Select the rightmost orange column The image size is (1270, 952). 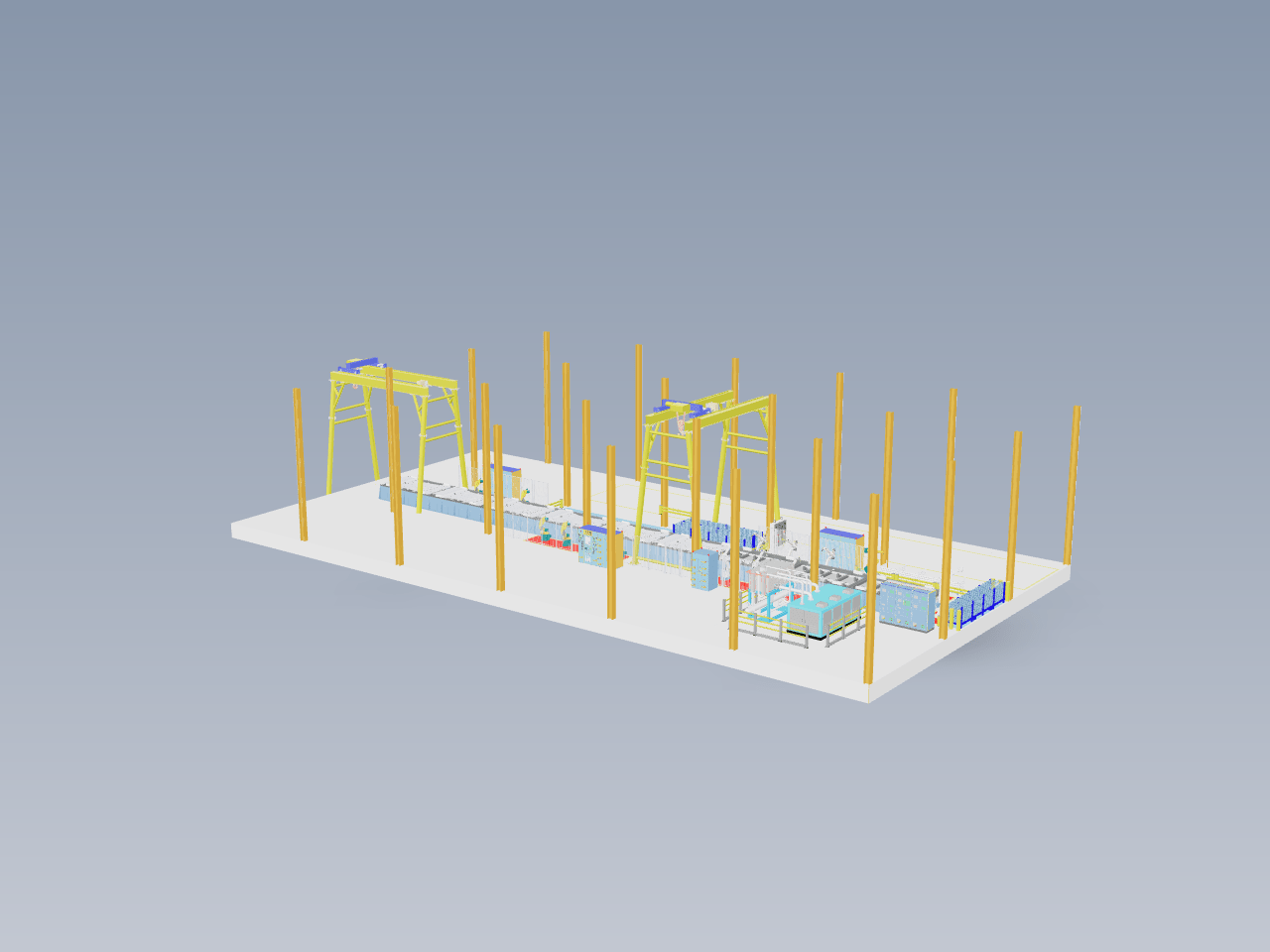click(1072, 485)
